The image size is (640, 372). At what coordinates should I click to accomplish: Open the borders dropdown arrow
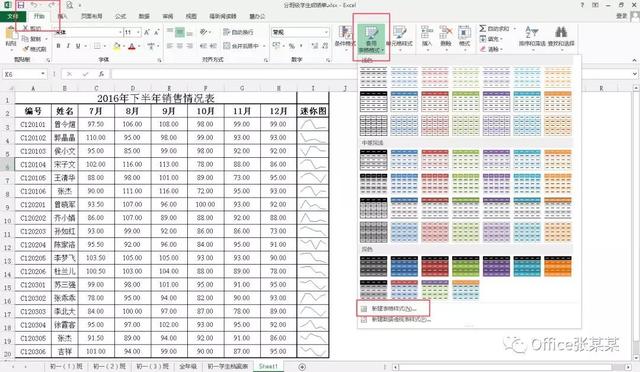[x=105, y=46]
